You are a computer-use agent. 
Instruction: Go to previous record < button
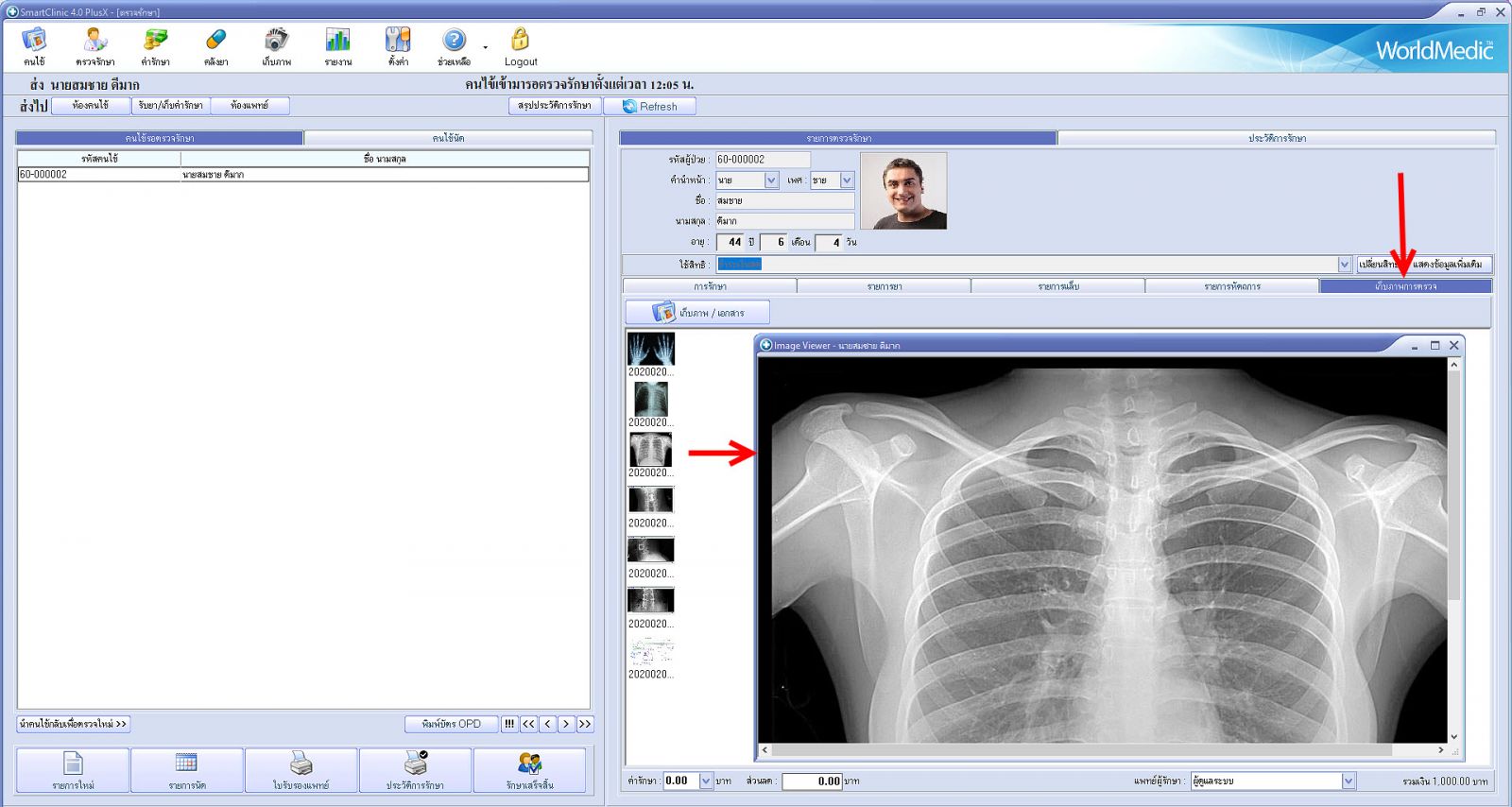pos(547,724)
